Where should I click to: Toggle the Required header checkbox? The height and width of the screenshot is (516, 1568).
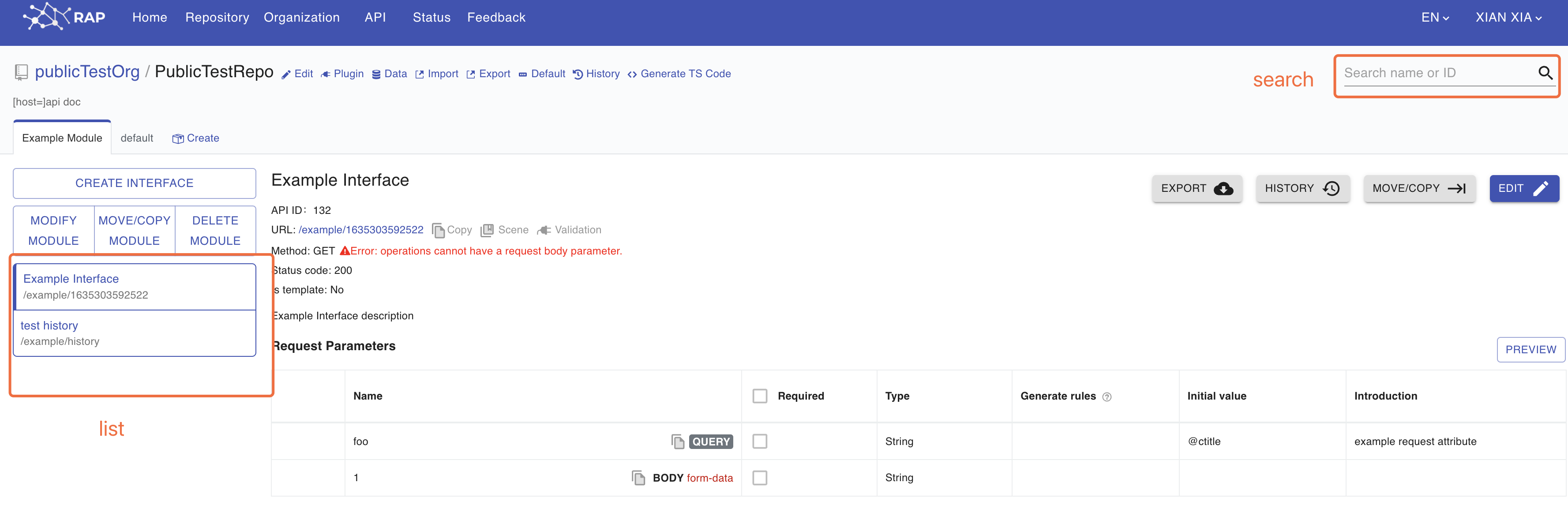pyautogui.click(x=760, y=396)
